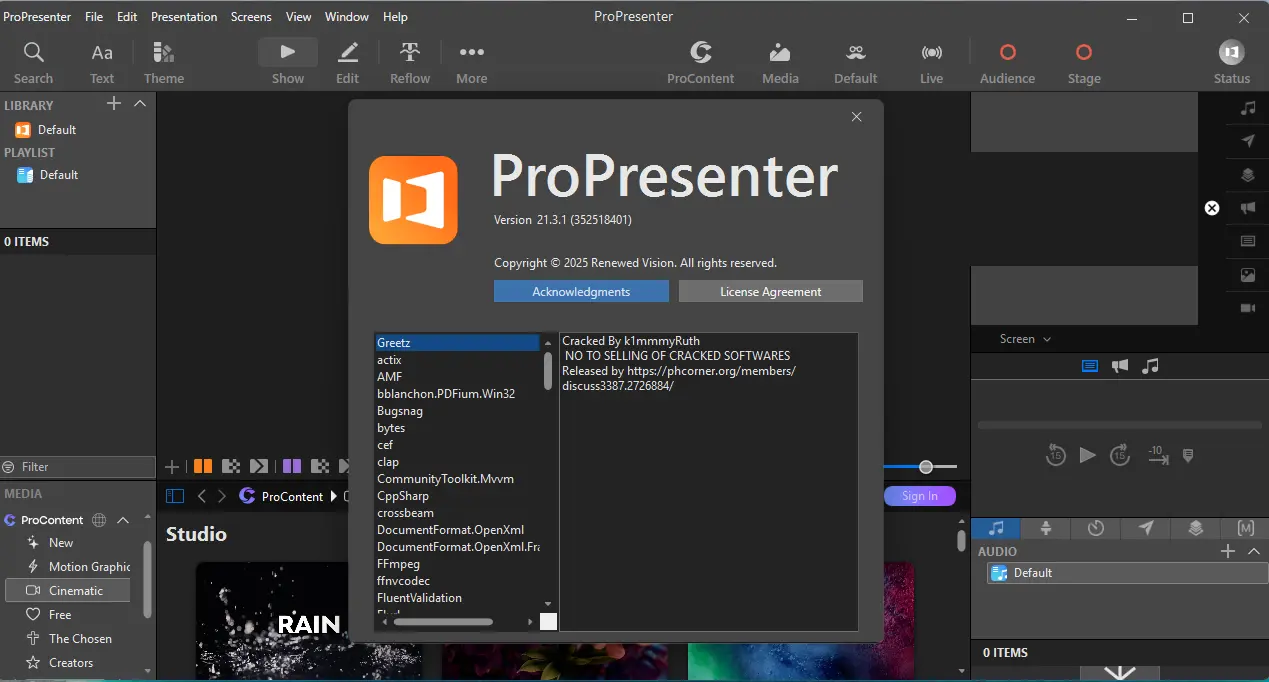Open the Media toolbar button
Image resolution: width=1269 pixels, height=682 pixels.
pyautogui.click(x=780, y=63)
